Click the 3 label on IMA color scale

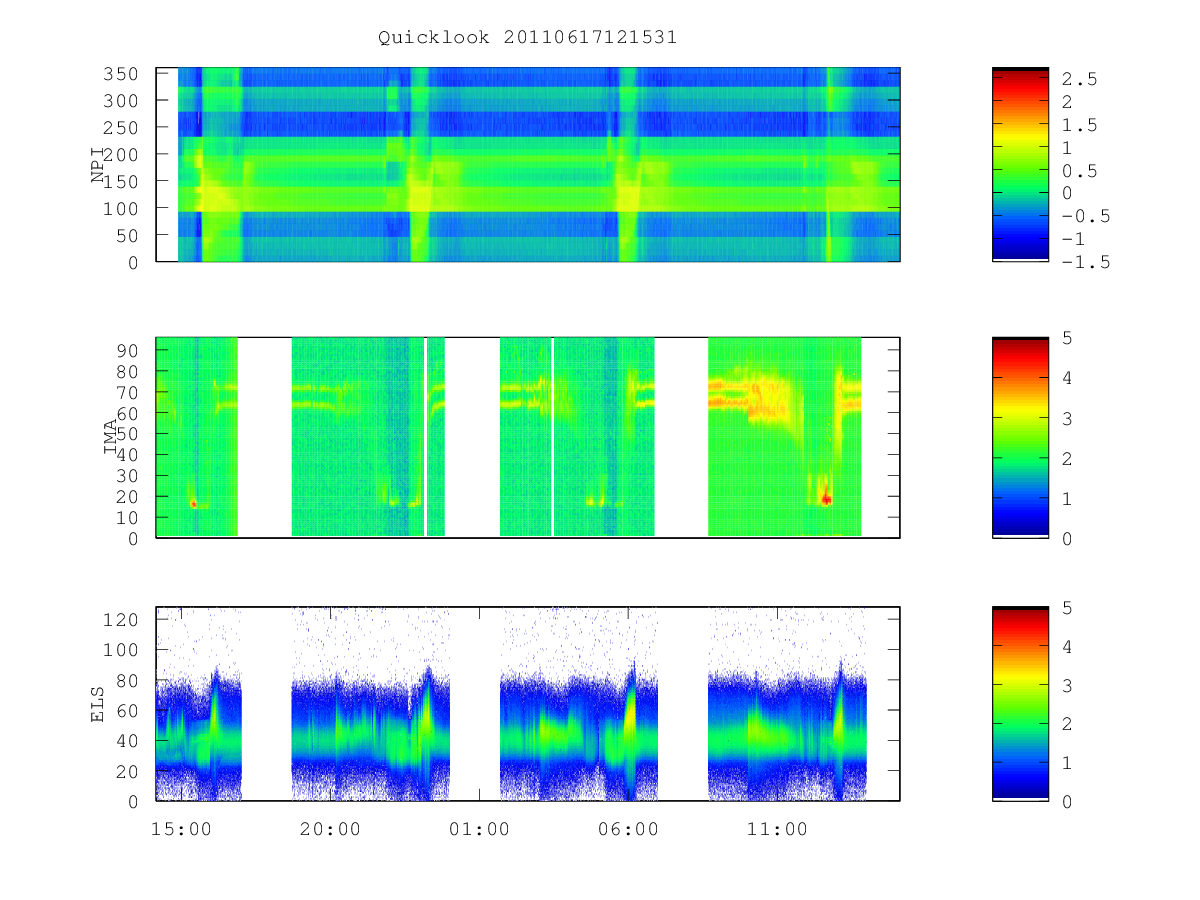click(1066, 418)
